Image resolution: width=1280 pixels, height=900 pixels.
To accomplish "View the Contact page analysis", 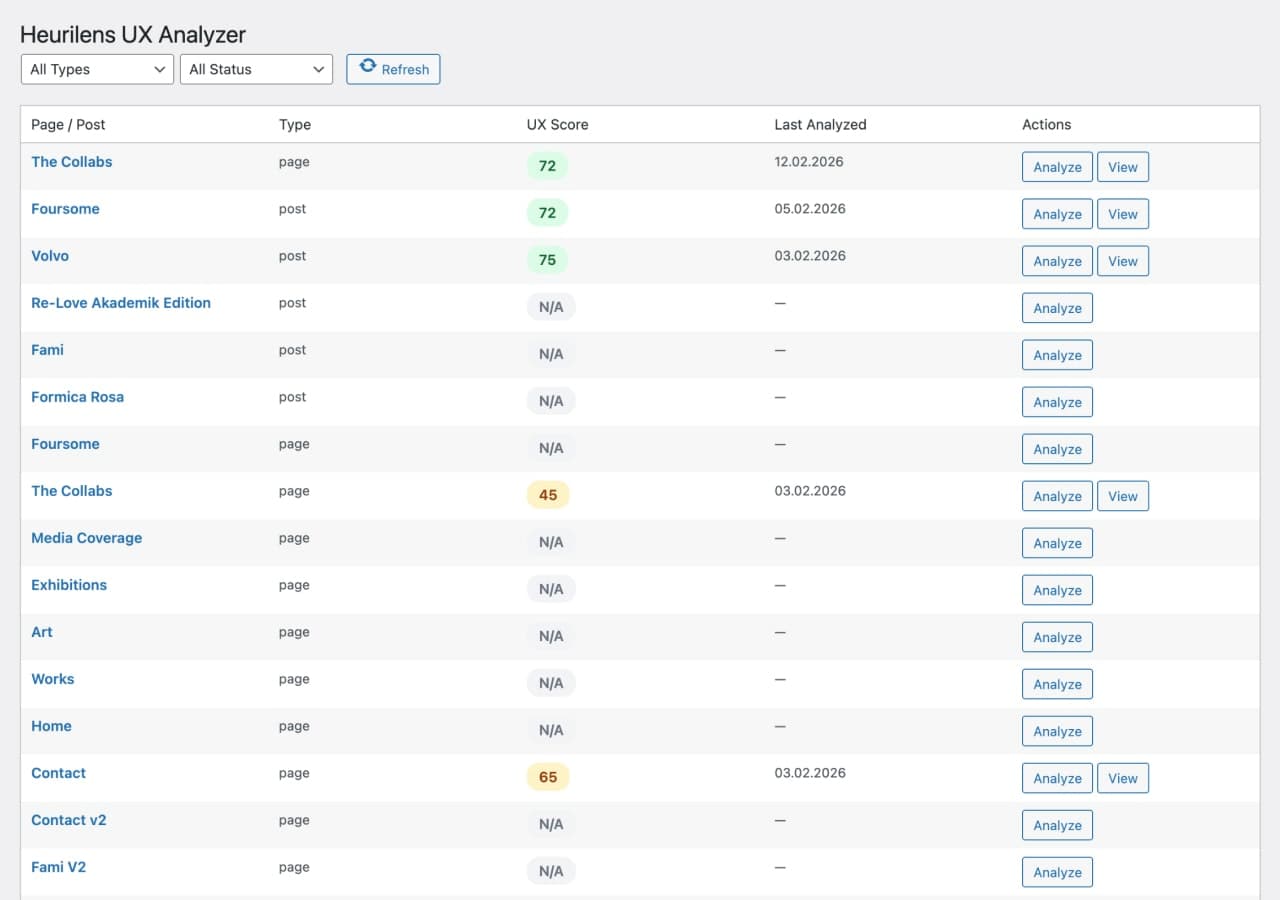I will 1122,778.
